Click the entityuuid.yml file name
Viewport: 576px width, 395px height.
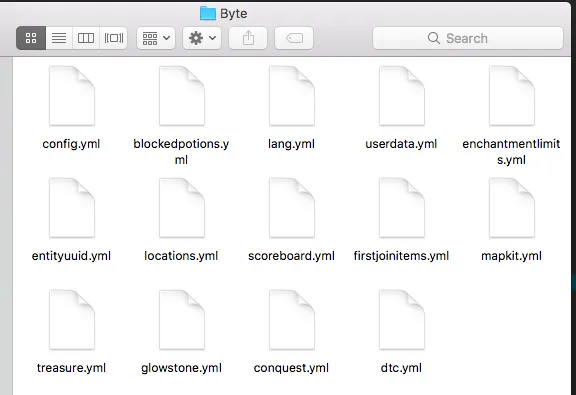[x=71, y=256]
